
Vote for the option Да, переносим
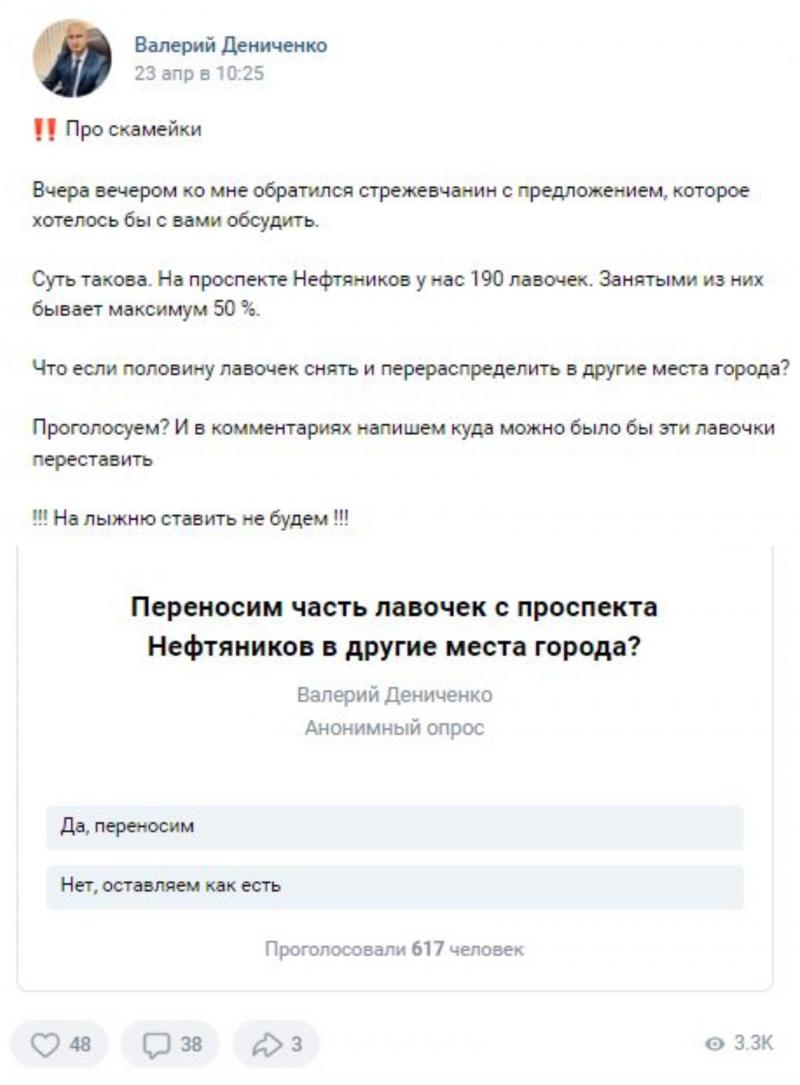394,827
